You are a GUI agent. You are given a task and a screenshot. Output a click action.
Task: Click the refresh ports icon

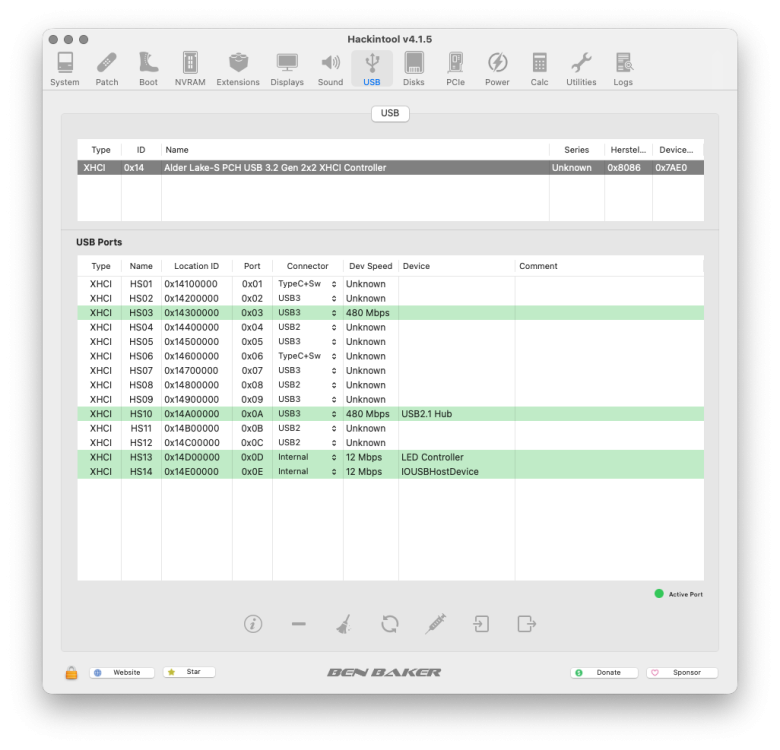[390, 624]
